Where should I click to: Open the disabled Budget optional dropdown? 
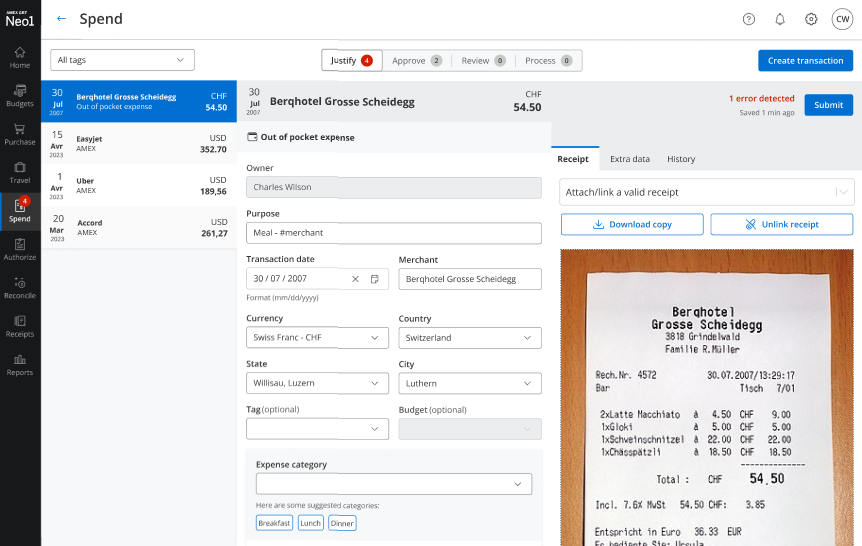470,429
